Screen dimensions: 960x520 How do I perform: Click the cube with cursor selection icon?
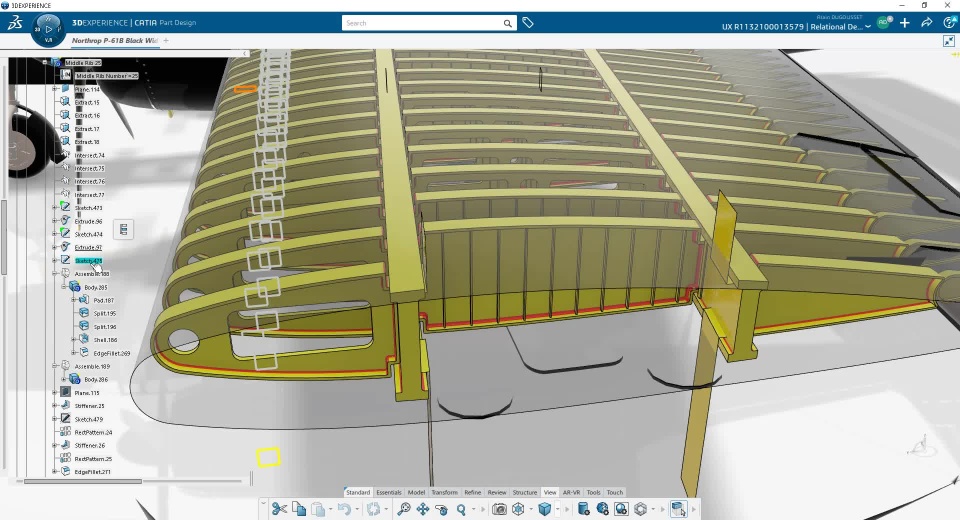point(678,509)
